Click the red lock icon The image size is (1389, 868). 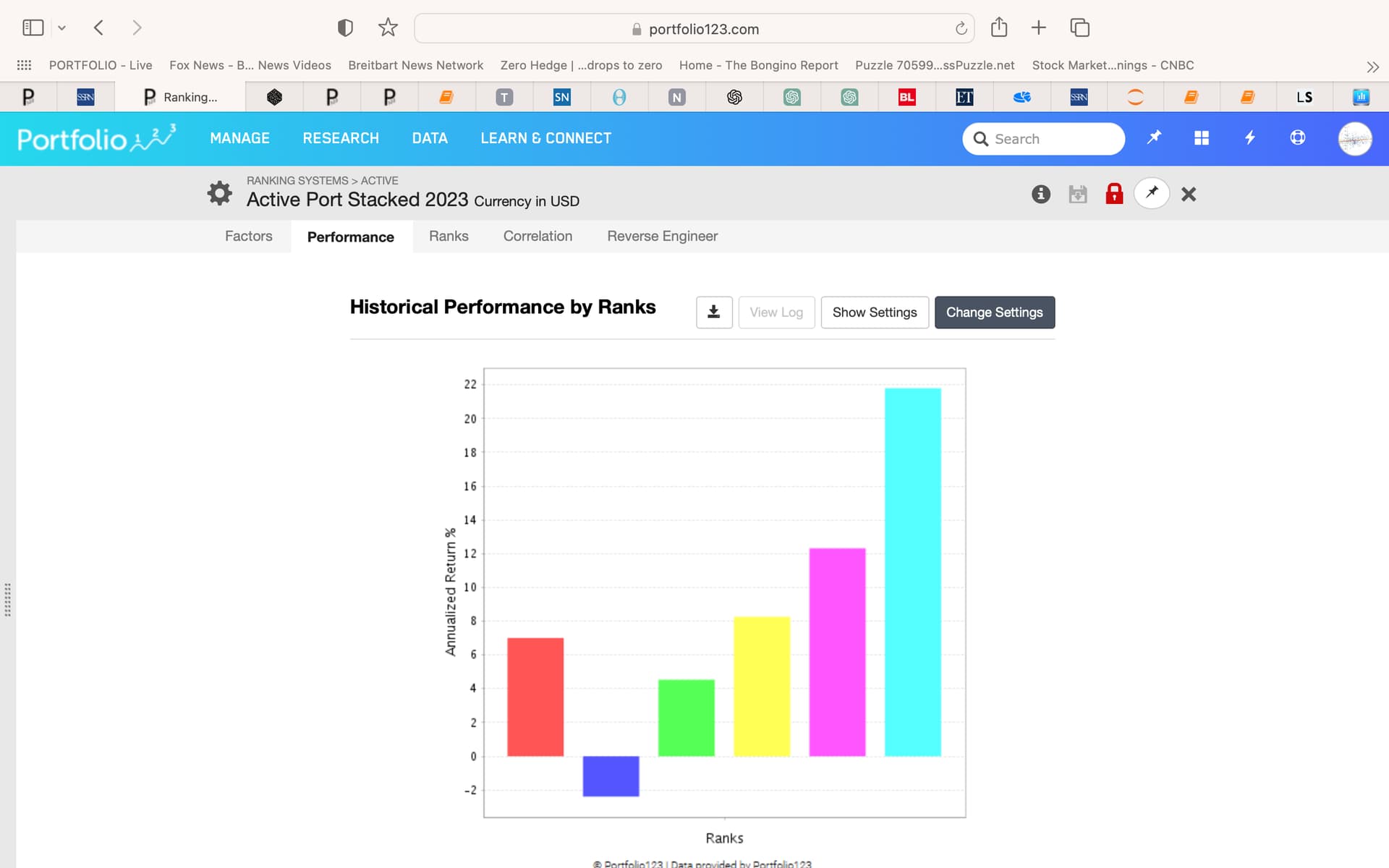pyautogui.click(x=1114, y=193)
